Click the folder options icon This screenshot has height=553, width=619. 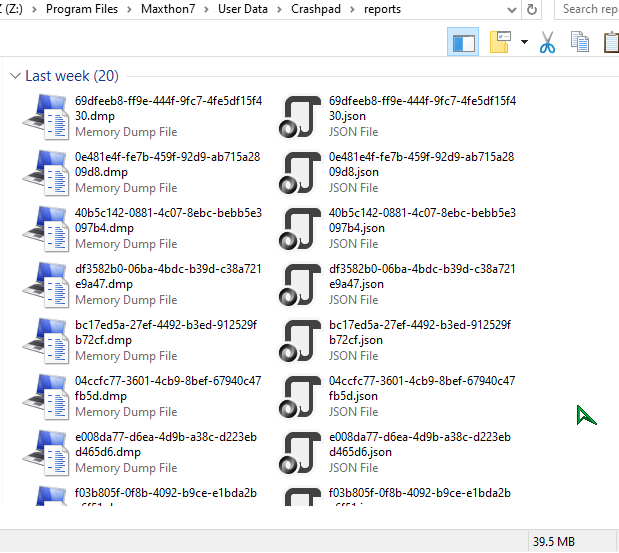point(500,42)
